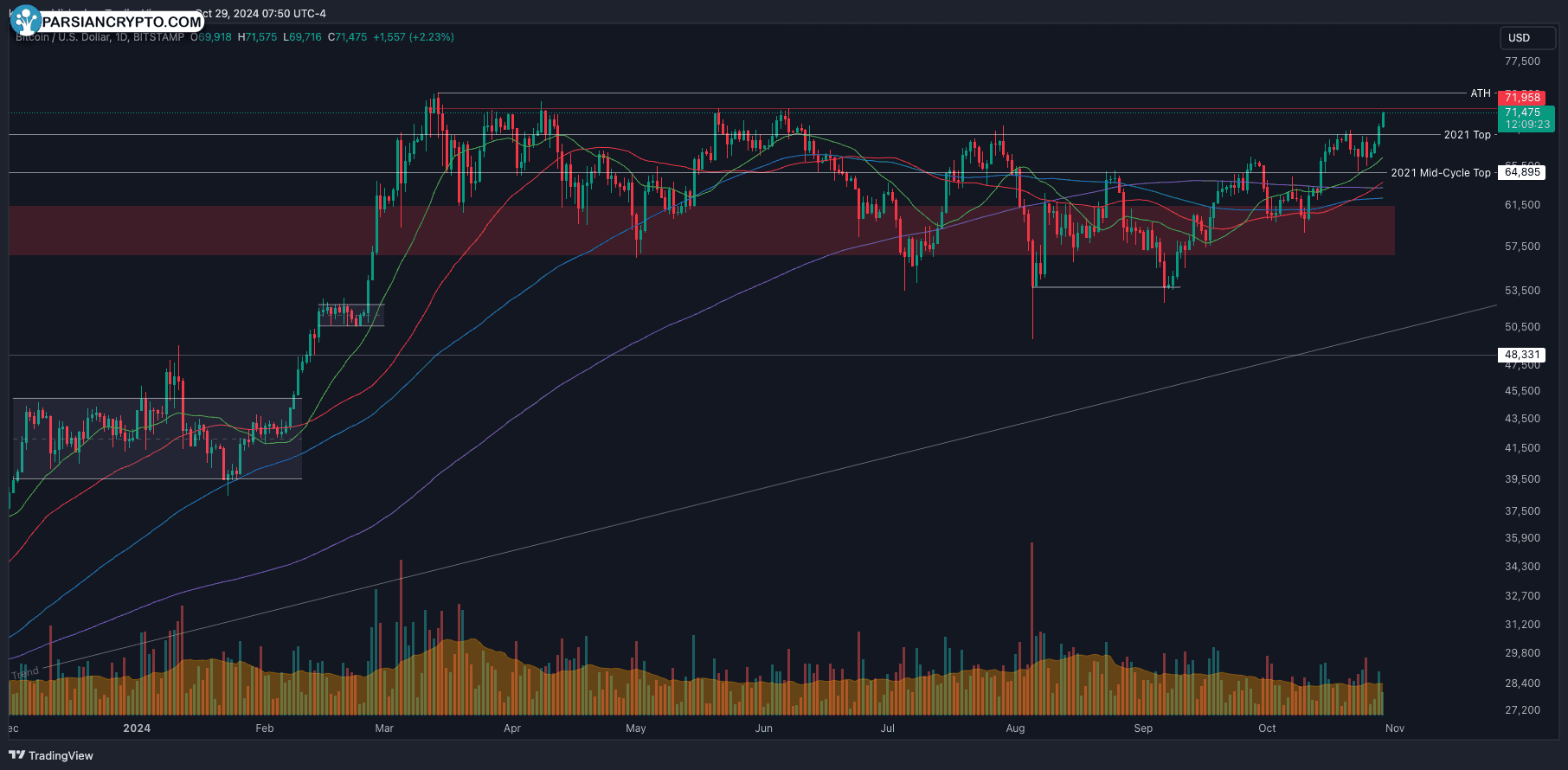Click the Aug label on time axis

pos(1015,728)
